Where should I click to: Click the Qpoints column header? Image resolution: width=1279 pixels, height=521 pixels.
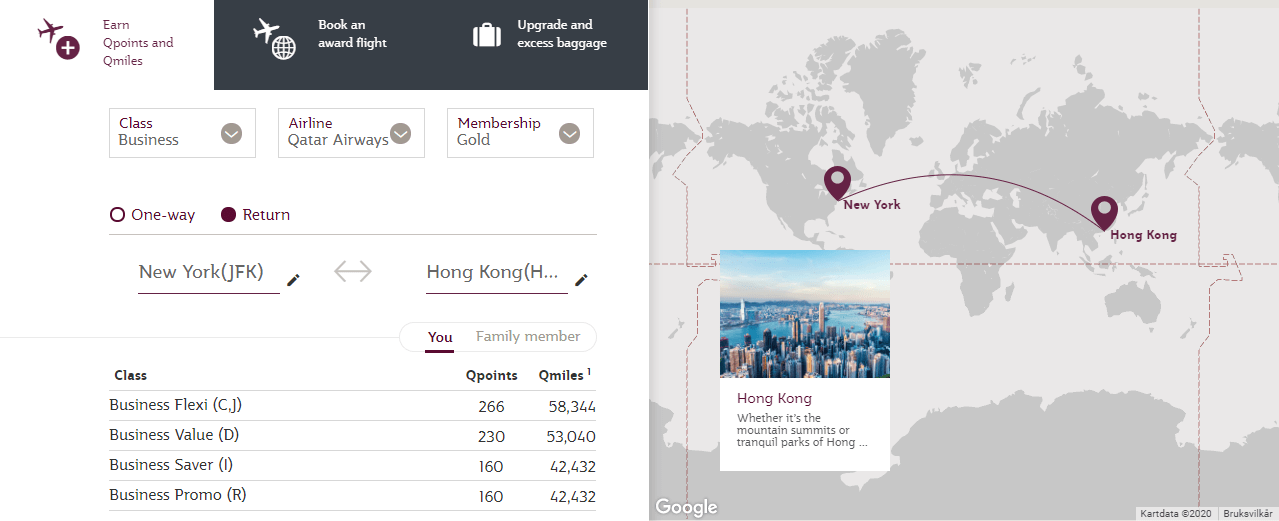pyautogui.click(x=492, y=376)
